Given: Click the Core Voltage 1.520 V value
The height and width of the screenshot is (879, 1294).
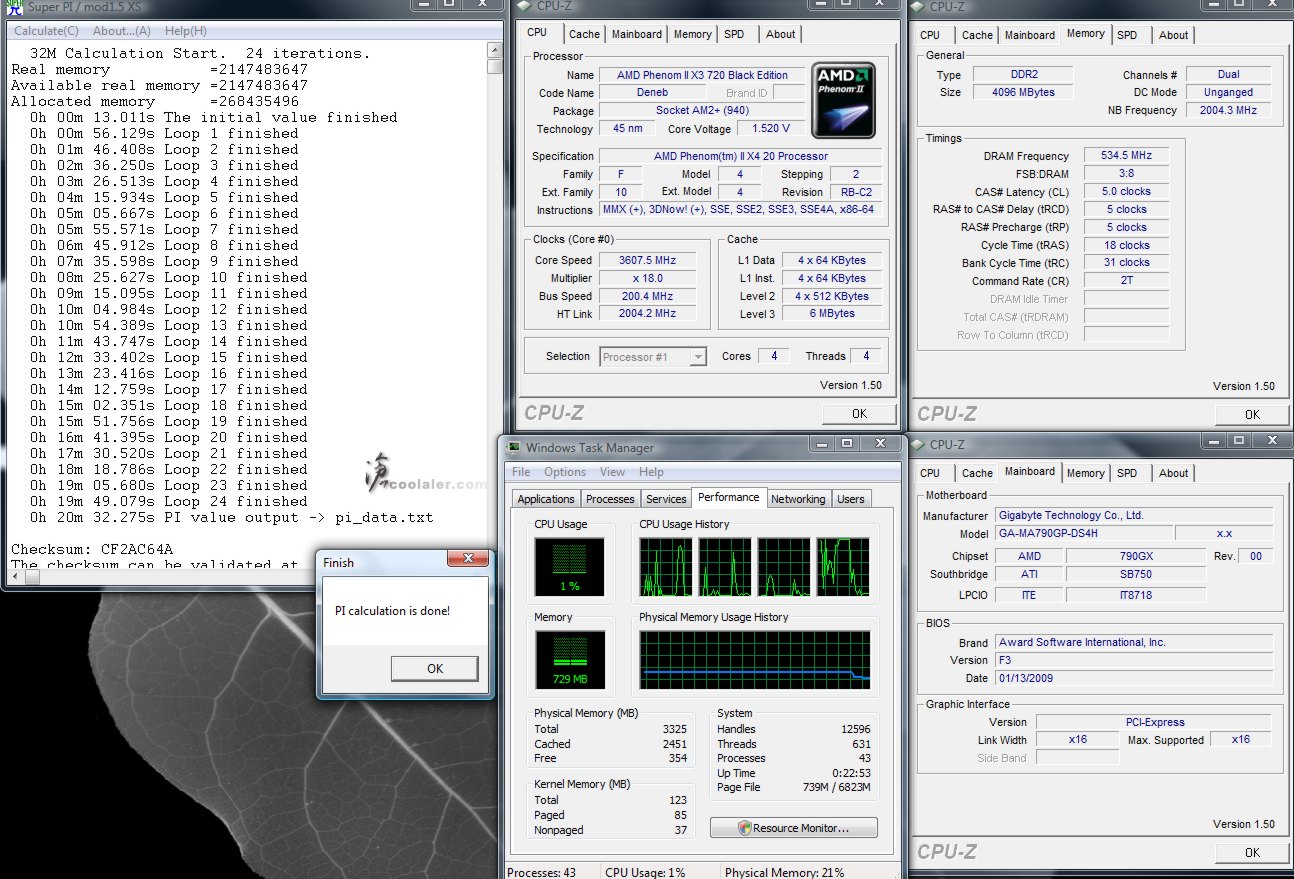Looking at the screenshot, I should [771, 129].
